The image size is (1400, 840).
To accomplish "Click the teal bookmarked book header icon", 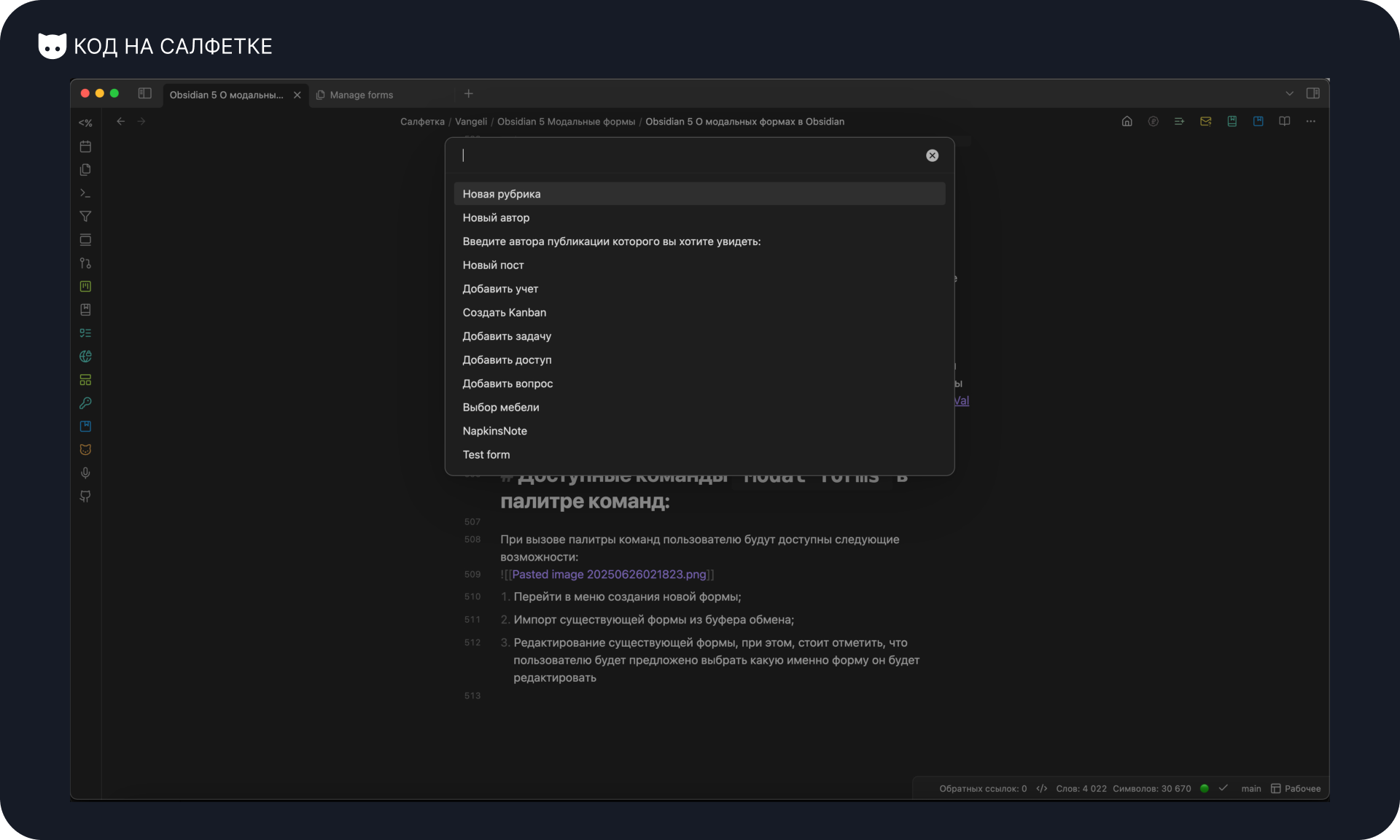I will 1232,122.
